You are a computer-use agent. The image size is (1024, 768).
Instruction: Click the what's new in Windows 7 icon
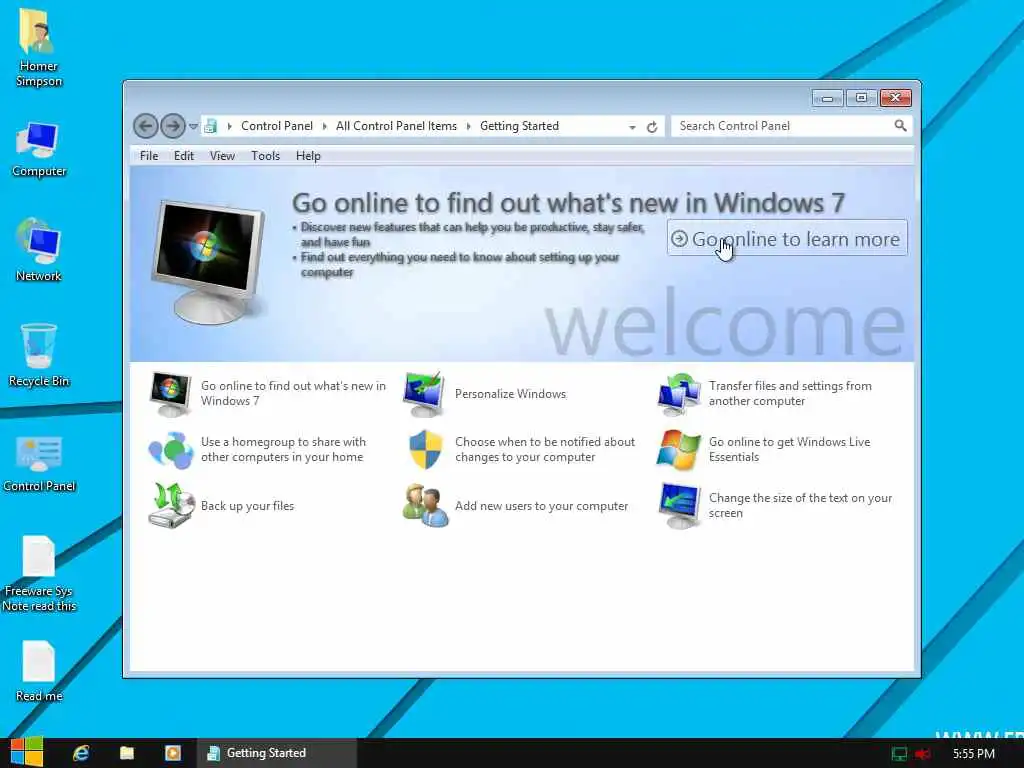coord(170,394)
